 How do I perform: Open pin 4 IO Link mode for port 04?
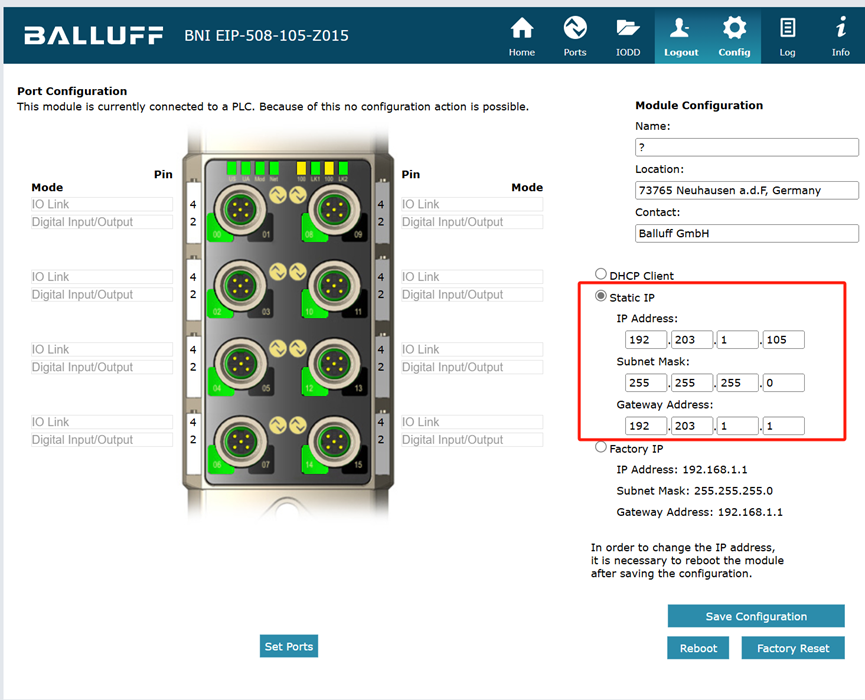click(x=102, y=350)
